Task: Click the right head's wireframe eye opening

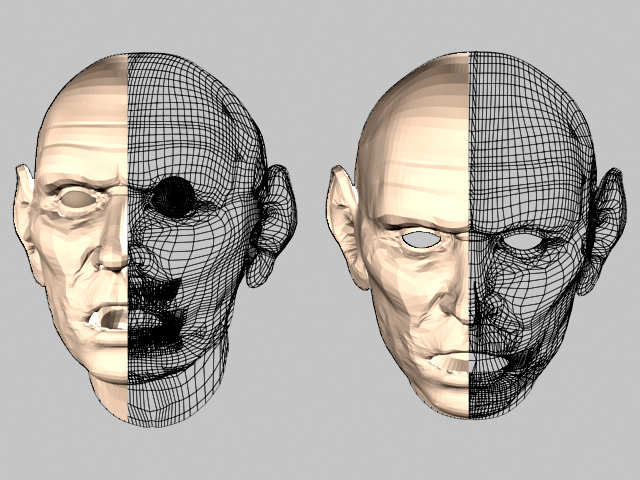Action: [522, 240]
